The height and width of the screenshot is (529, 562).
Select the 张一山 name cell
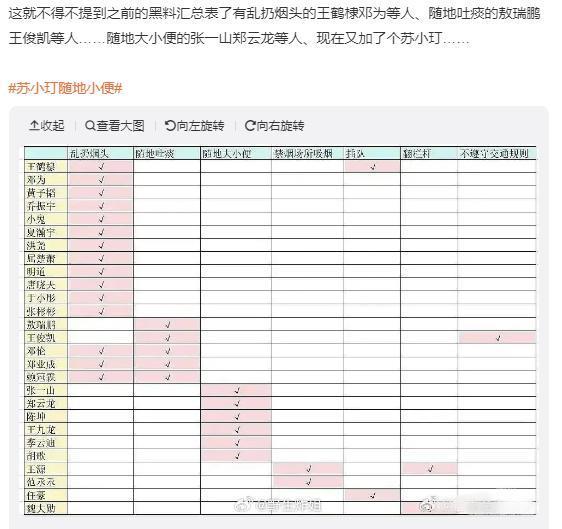[x=46, y=390]
